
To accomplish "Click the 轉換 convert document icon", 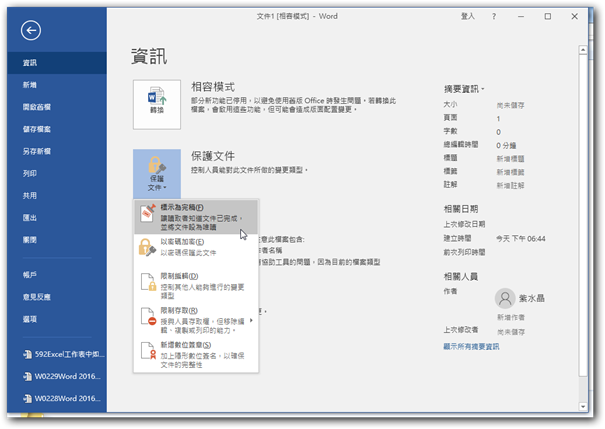I will [157, 104].
